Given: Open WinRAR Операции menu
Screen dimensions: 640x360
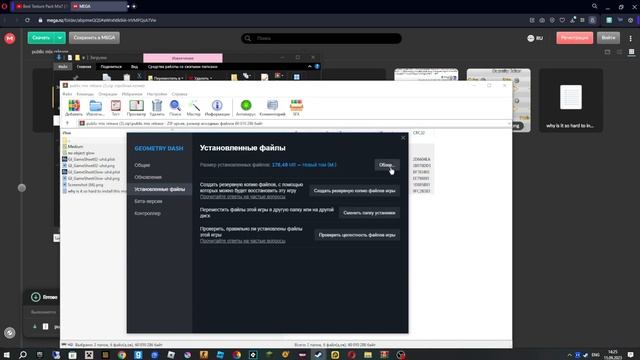Looking at the screenshot, I should [108, 94].
